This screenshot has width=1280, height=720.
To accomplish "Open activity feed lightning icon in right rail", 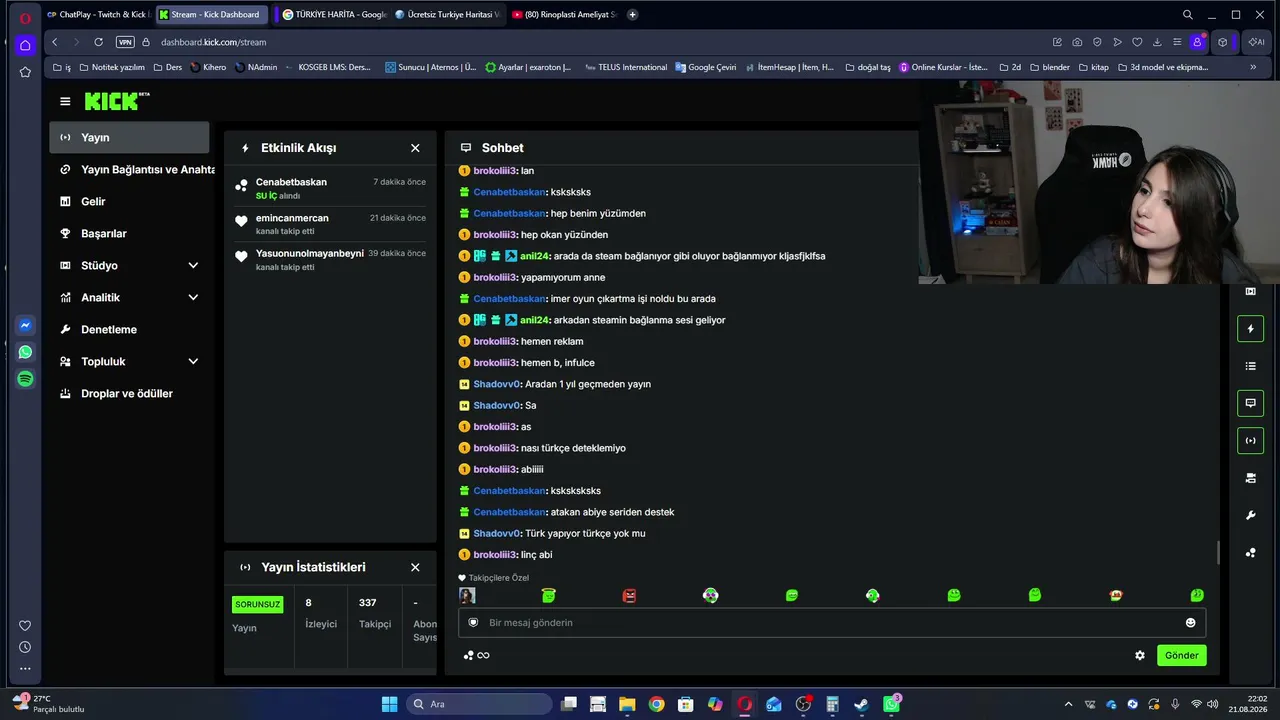I will tap(1250, 328).
